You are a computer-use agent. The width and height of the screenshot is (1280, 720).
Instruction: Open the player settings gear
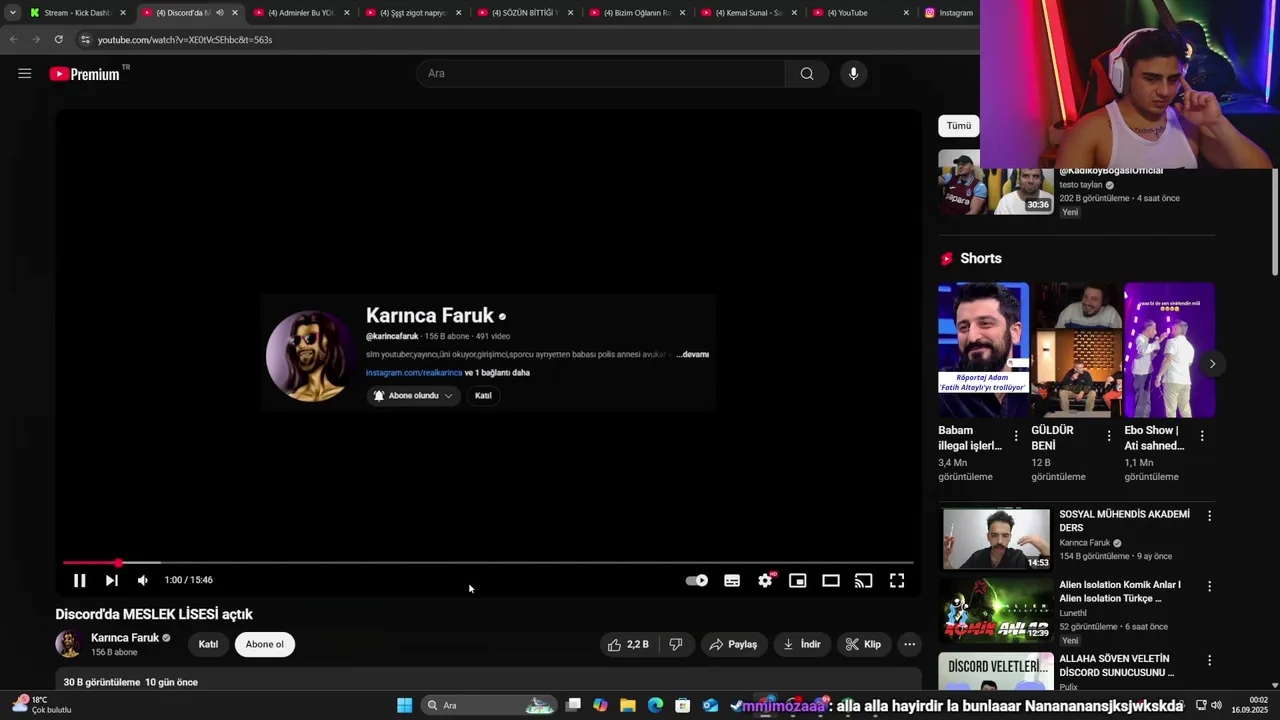pyautogui.click(x=765, y=580)
